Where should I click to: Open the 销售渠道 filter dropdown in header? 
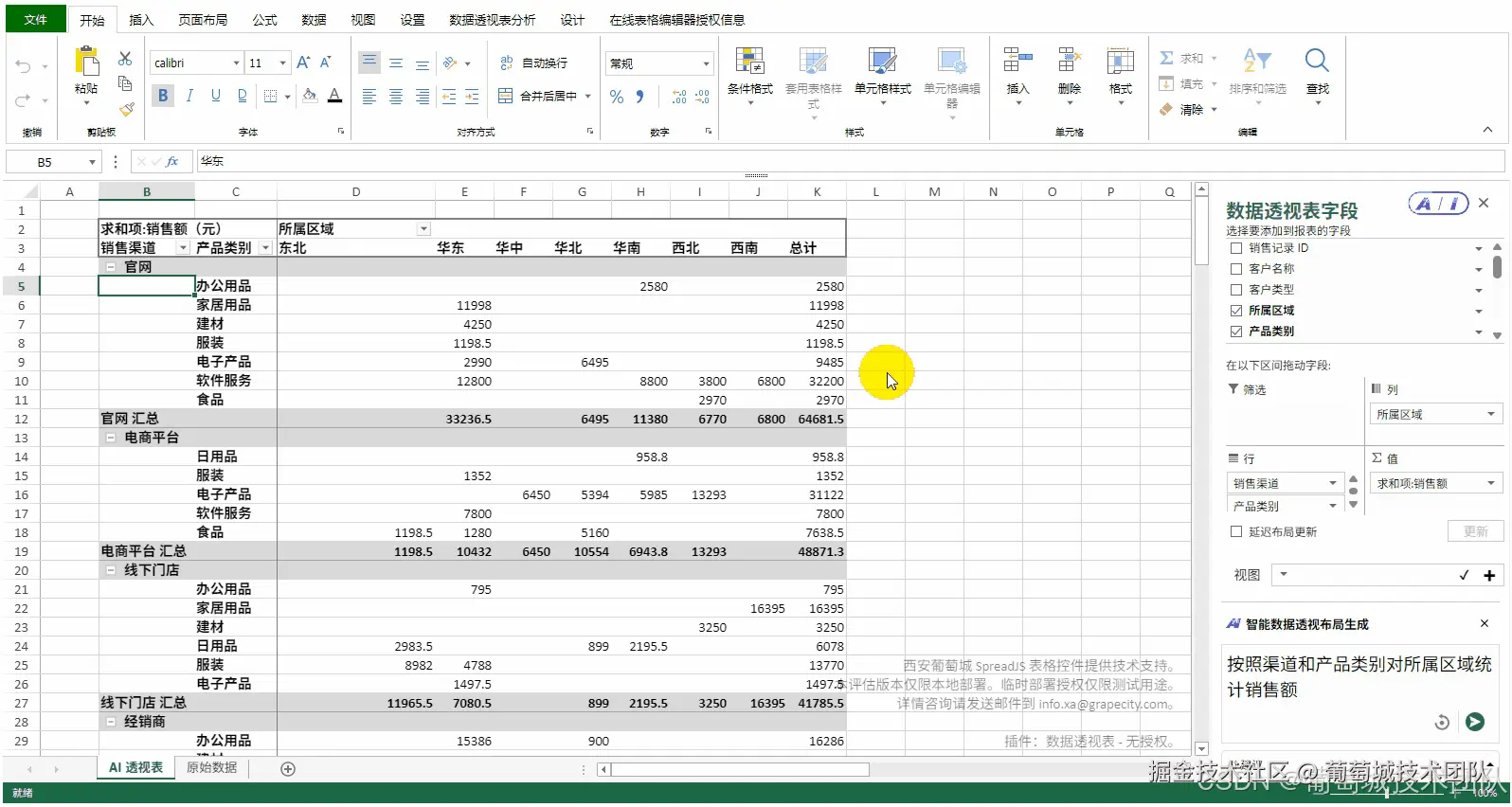click(183, 248)
